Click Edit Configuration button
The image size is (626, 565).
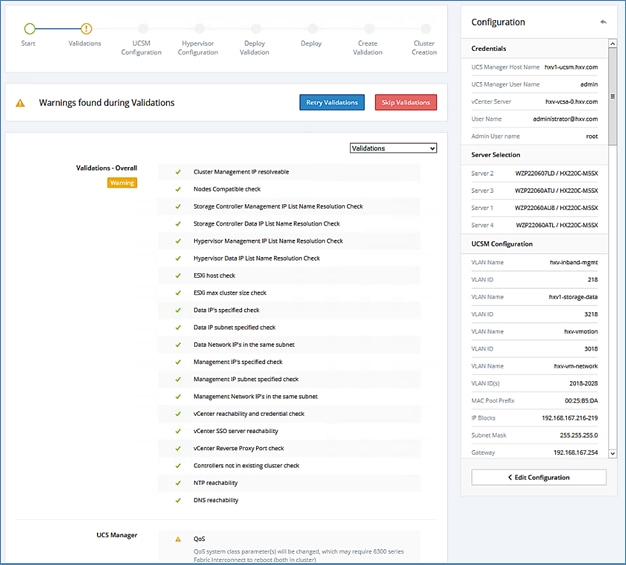539,477
